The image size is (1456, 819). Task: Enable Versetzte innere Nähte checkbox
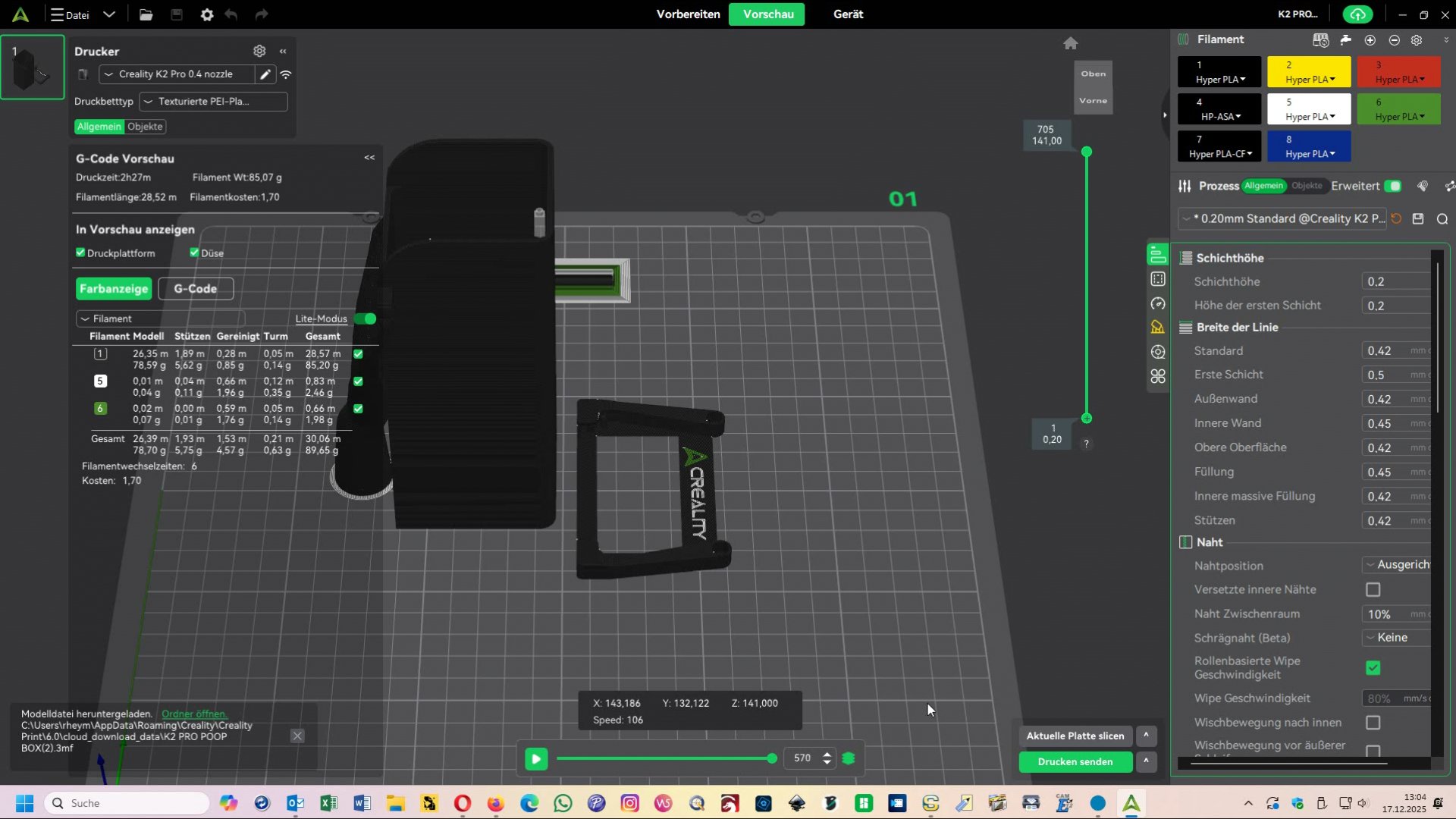[x=1373, y=589]
